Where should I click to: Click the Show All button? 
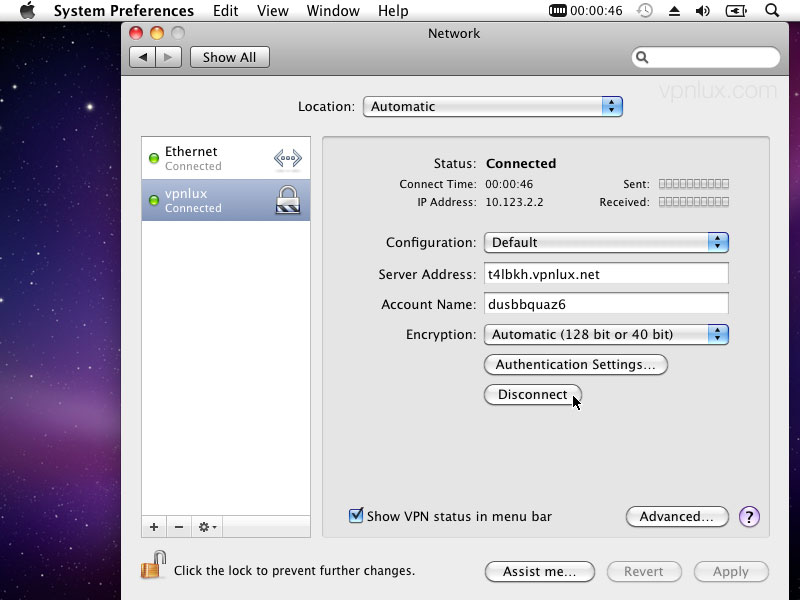pos(230,57)
